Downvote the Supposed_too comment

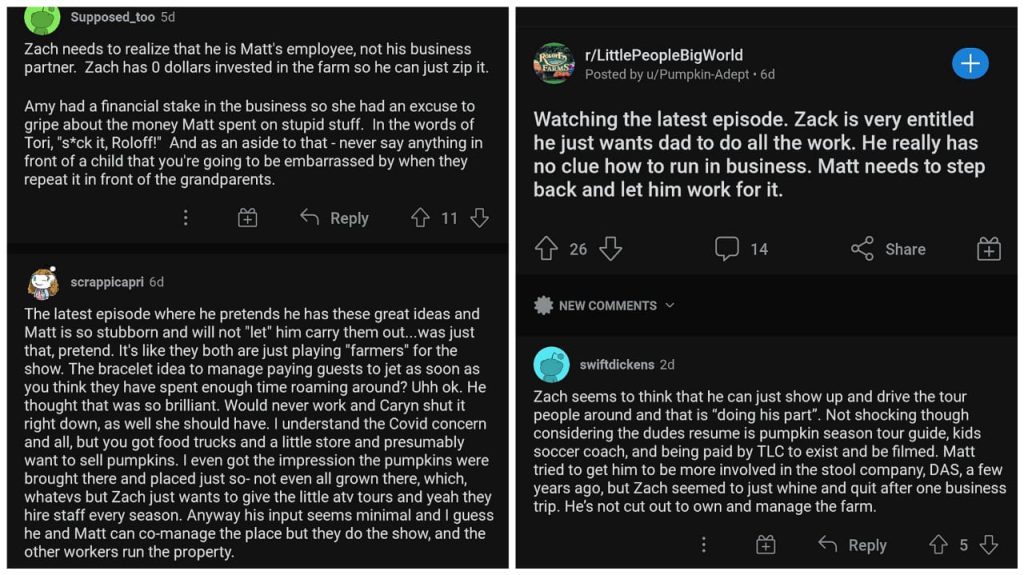[480, 218]
